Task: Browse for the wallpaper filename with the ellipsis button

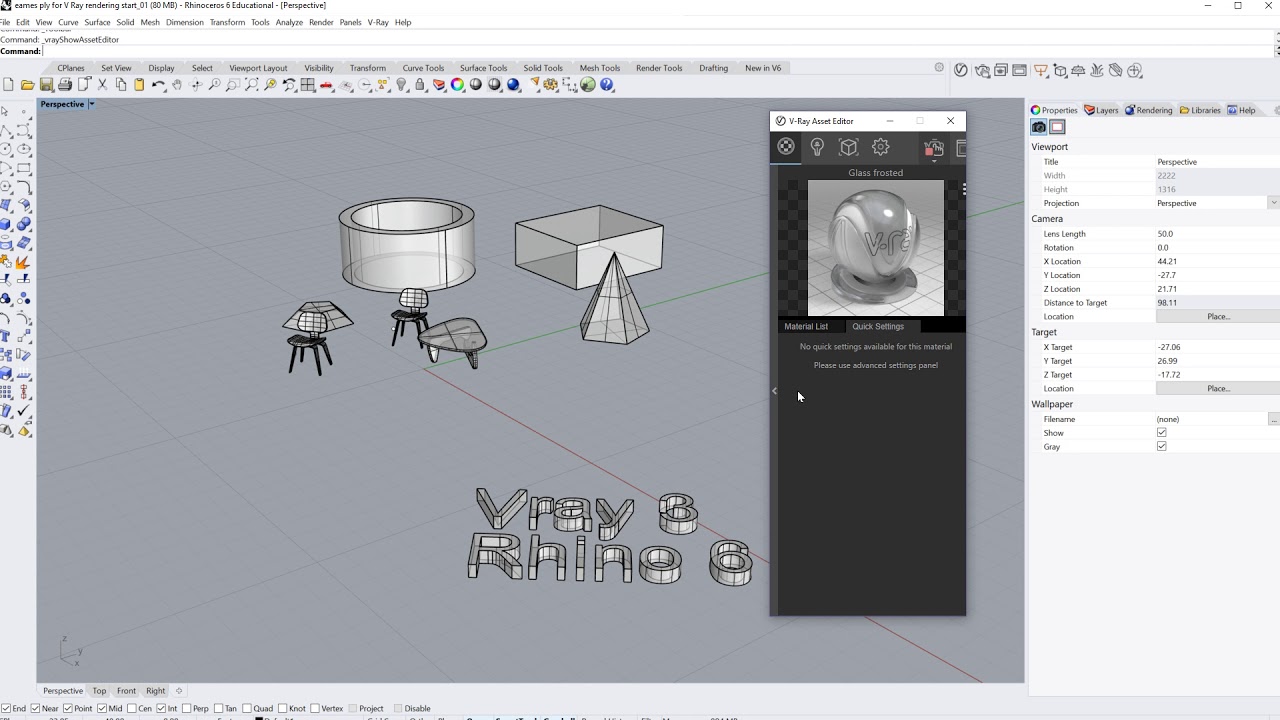Action: [x=1273, y=420]
